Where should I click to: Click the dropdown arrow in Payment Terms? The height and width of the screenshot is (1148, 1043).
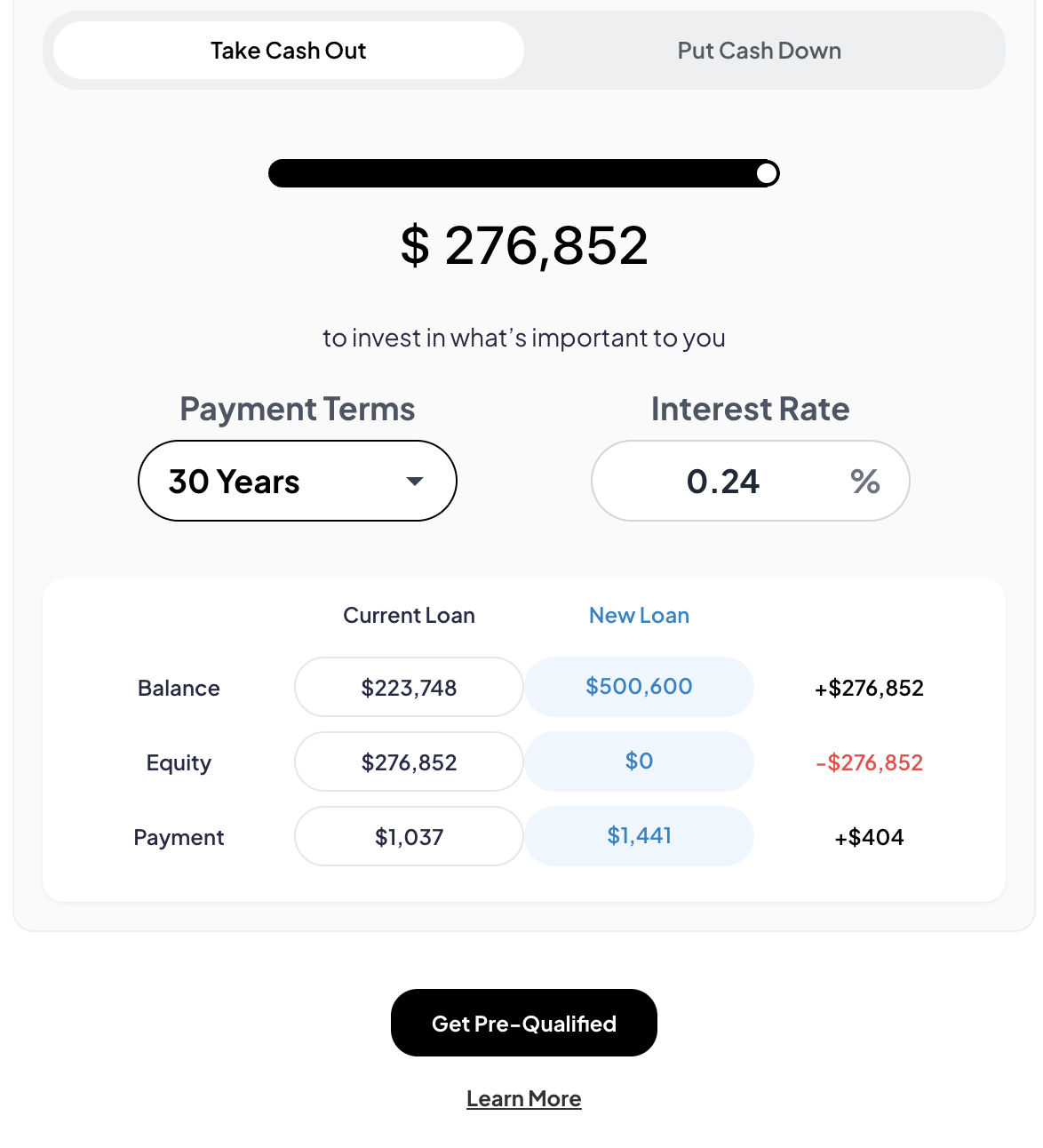click(415, 482)
